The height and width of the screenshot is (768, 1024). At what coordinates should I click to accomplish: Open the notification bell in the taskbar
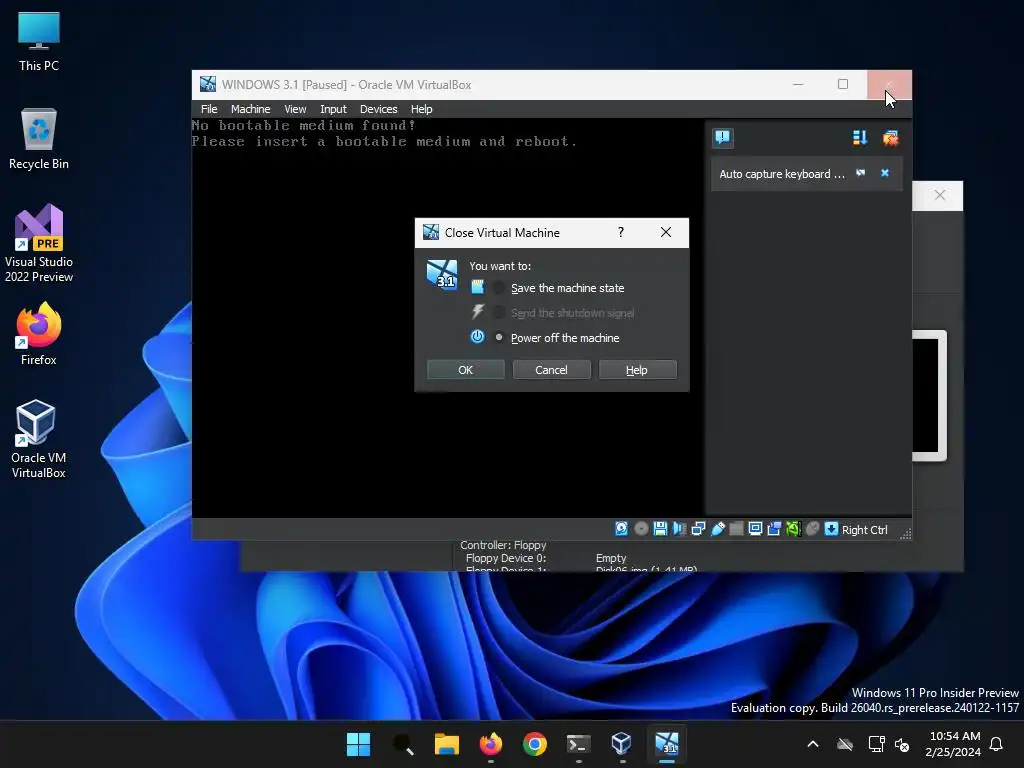pyautogui.click(x=997, y=744)
